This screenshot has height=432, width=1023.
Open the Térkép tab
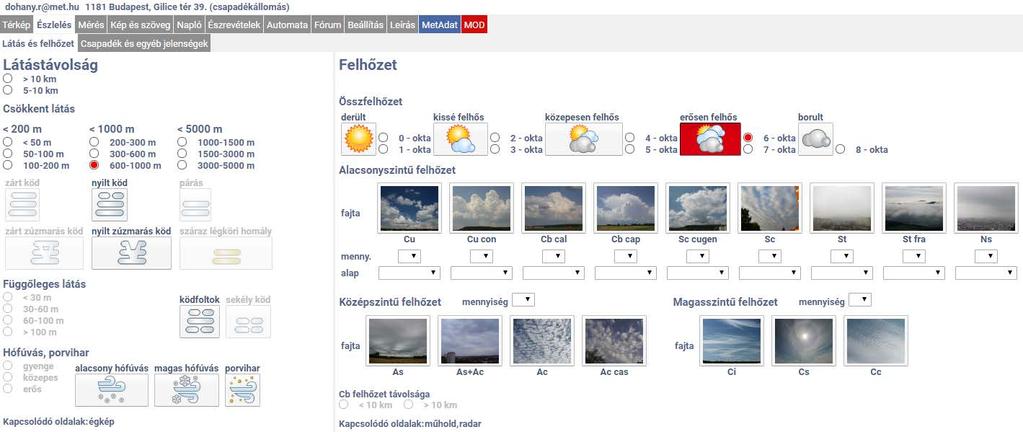[16, 25]
